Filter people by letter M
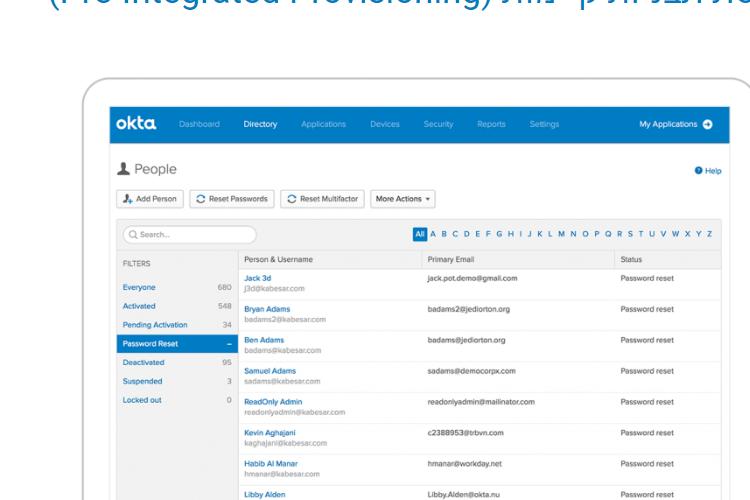The height and width of the screenshot is (500, 750). pos(561,234)
